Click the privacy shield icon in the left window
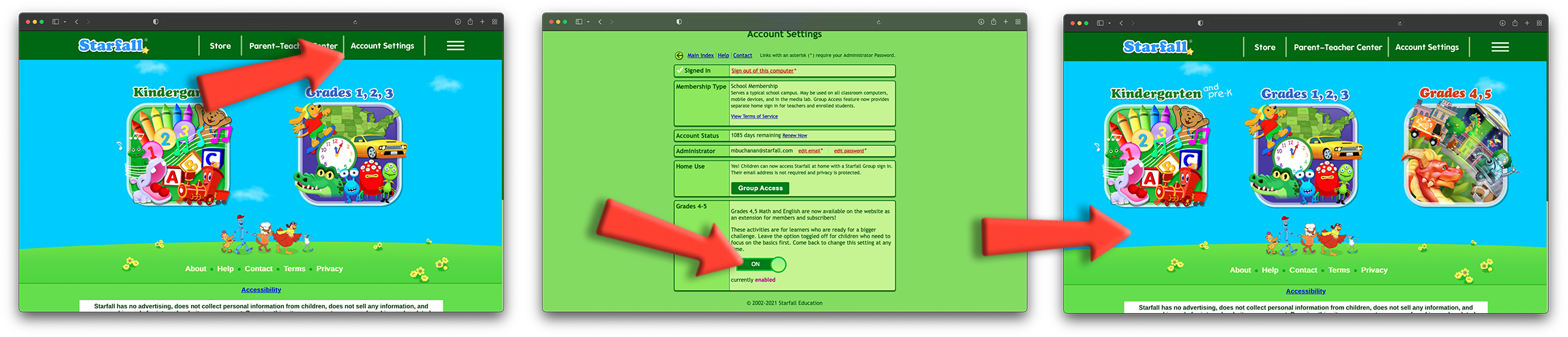Screen dimensions: 1568x337 click(x=156, y=22)
